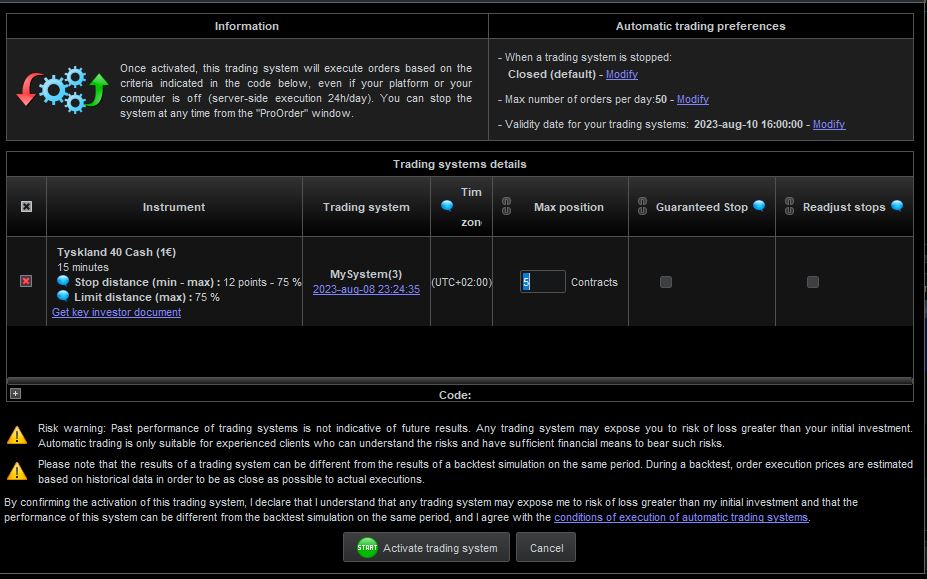Open the Get key investor document link
Screen dimensions: 927x579
[x=116, y=312]
